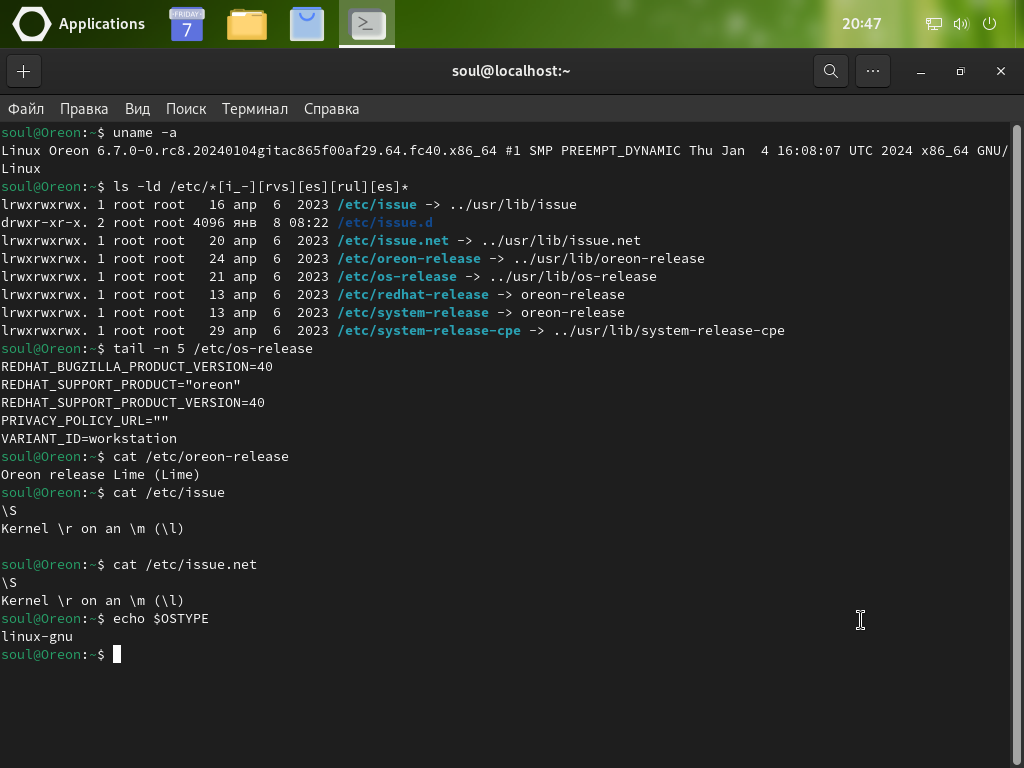
Task: Click the 20:47 clock
Action: point(861,24)
